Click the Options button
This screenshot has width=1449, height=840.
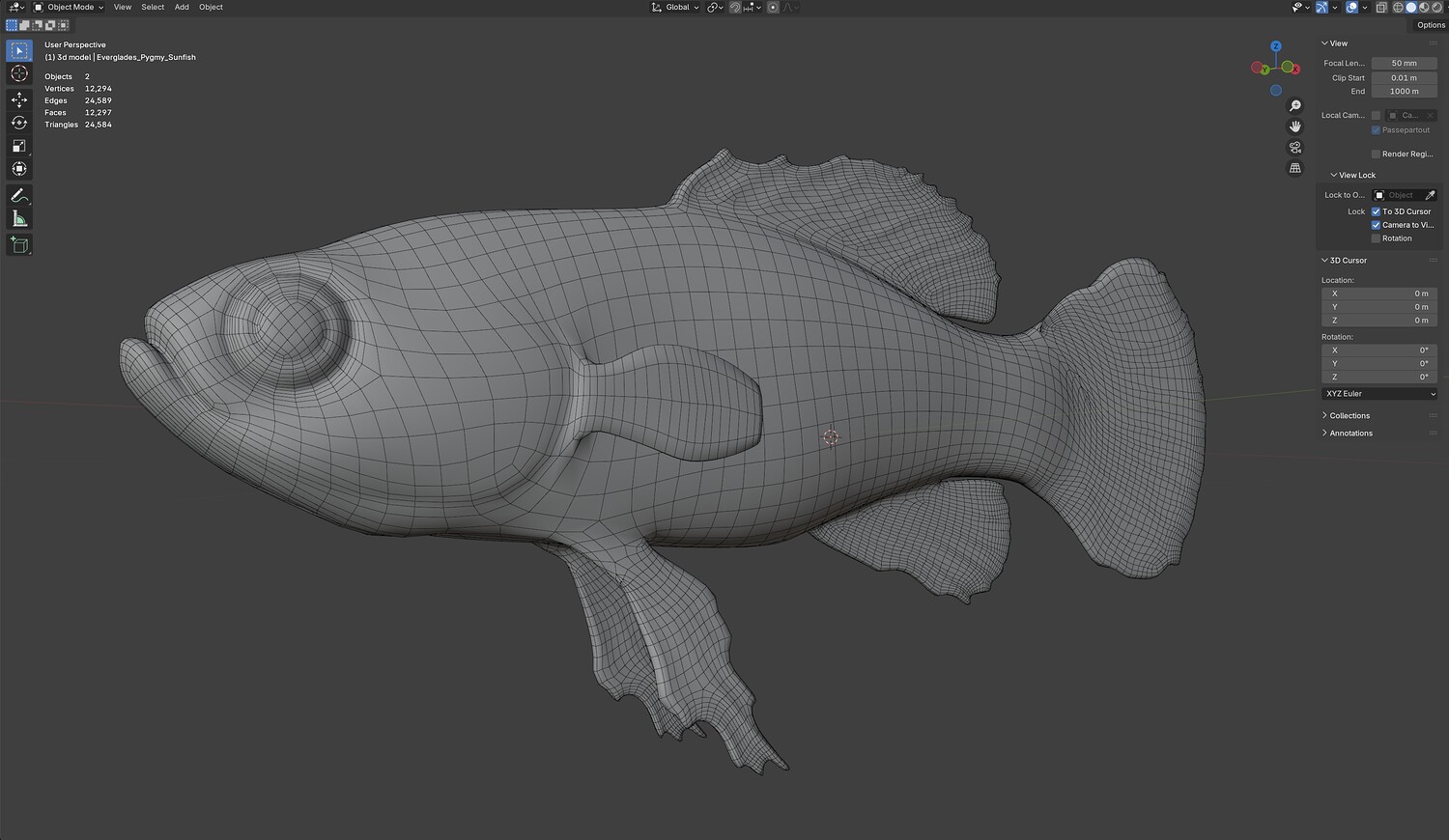pos(1431,25)
